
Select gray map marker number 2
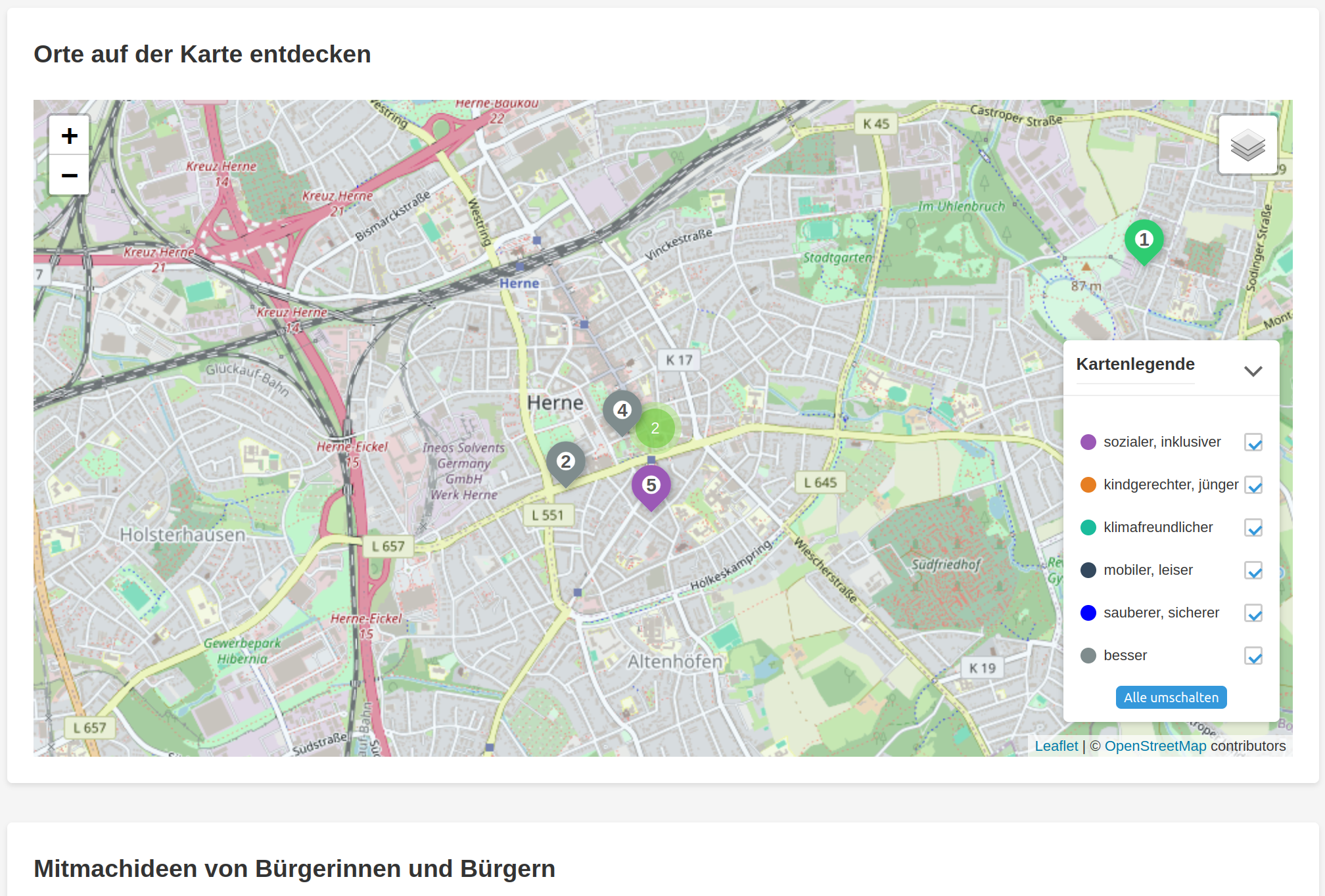click(565, 462)
